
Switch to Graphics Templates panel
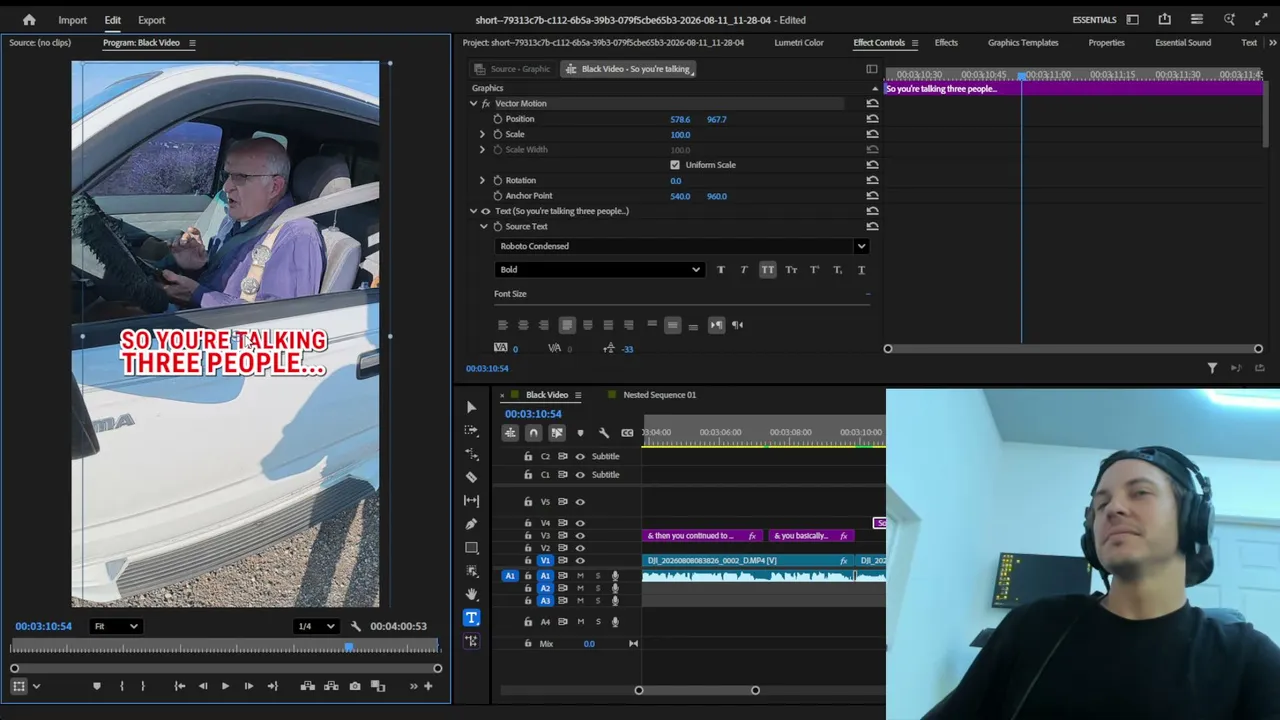(1023, 43)
